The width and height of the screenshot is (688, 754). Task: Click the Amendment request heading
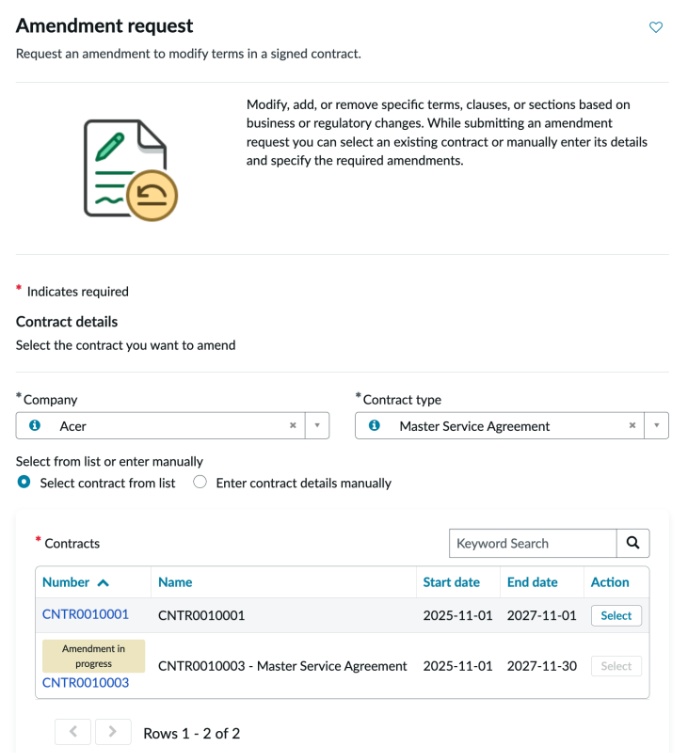click(104, 25)
